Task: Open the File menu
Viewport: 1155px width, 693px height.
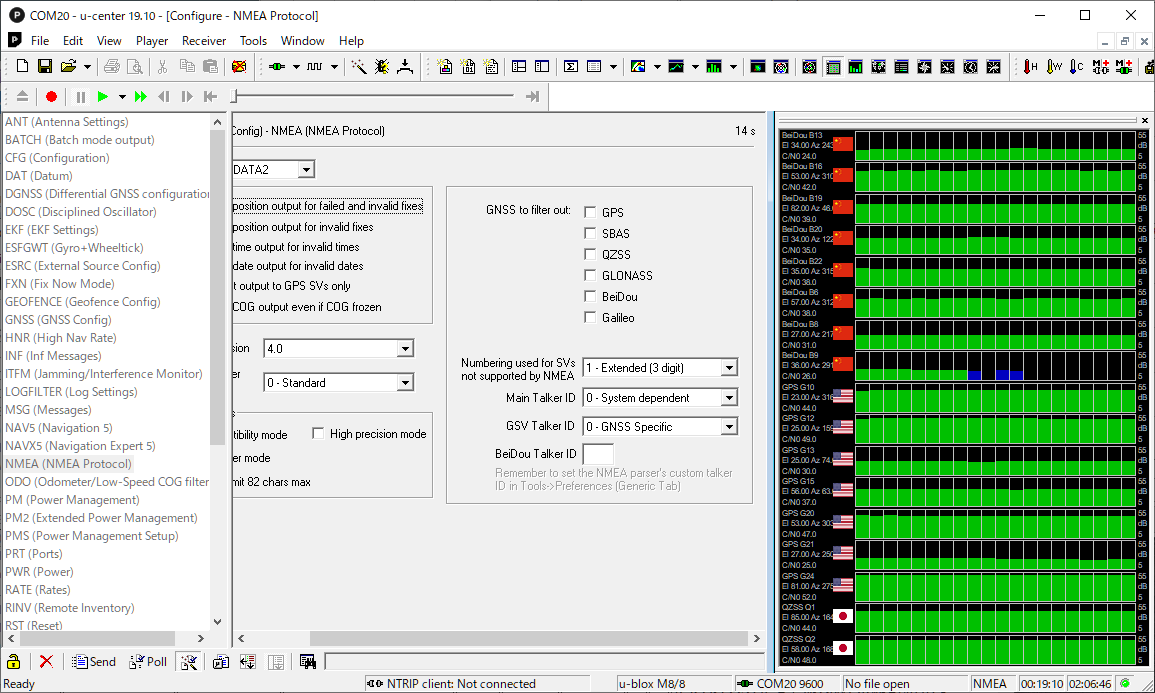Action: tap(40, 41)
